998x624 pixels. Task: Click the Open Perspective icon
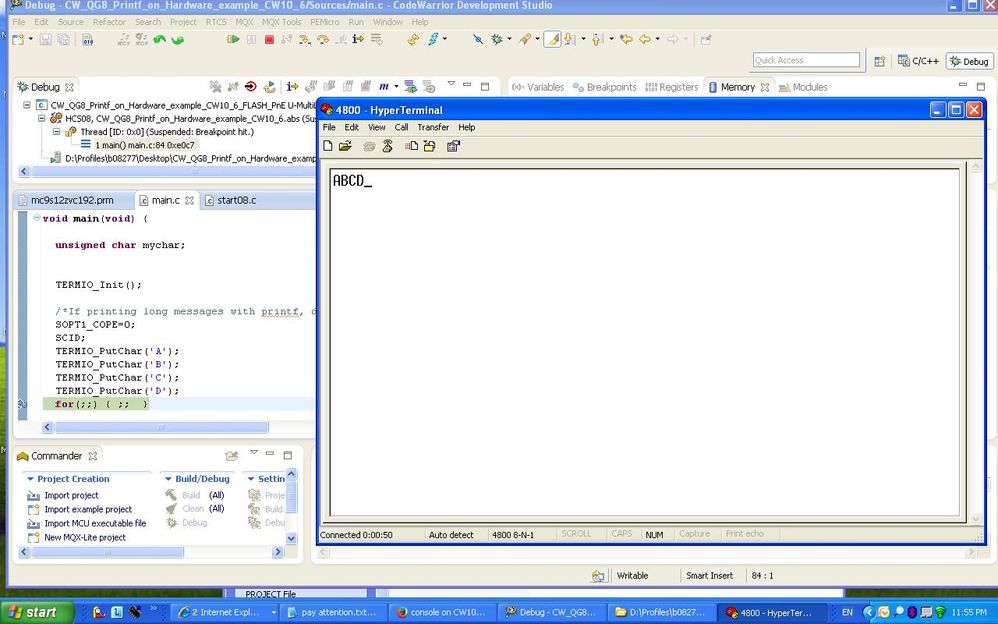[880, 61]
